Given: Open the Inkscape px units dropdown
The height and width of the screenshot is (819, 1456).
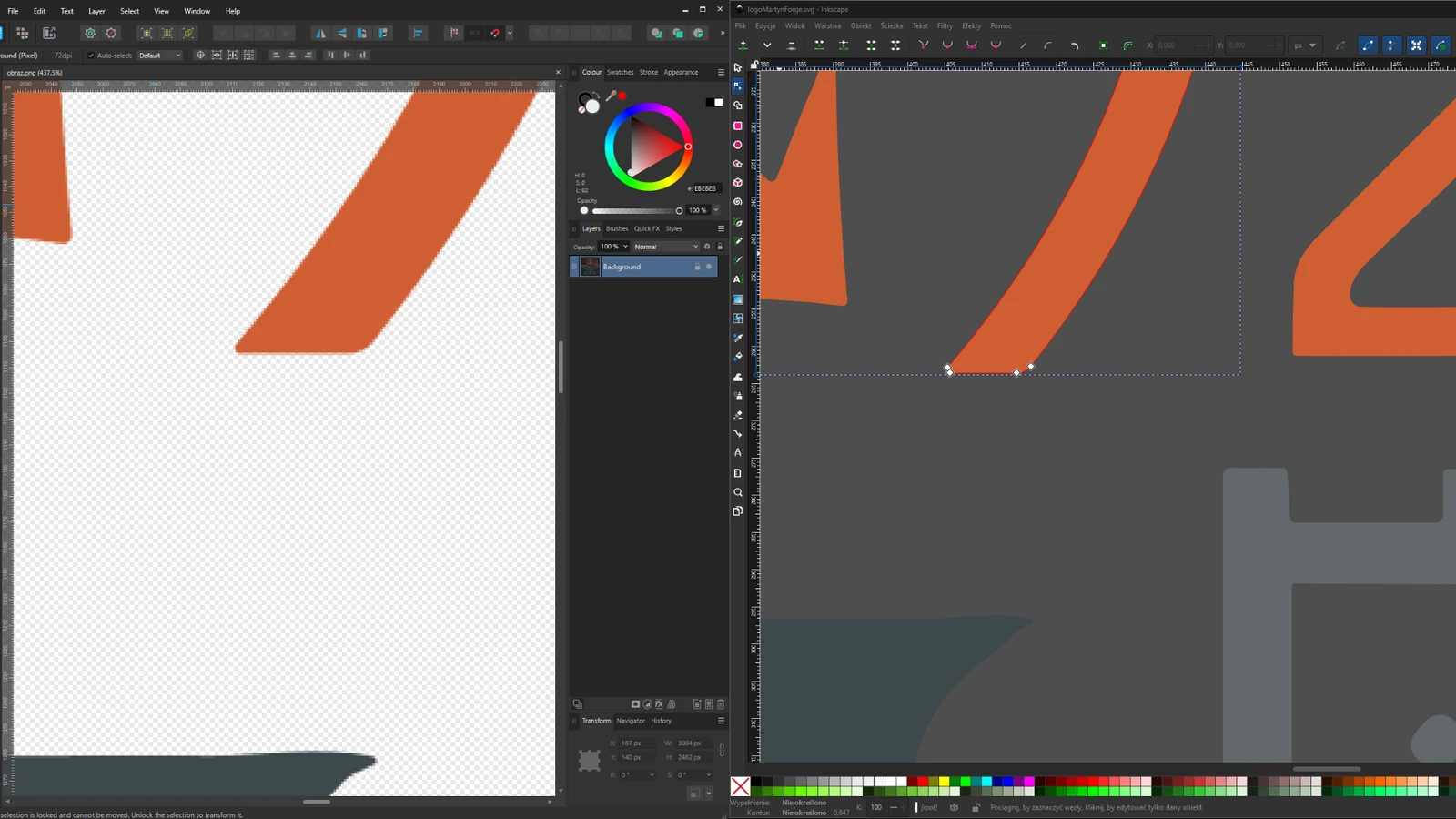Looking at the screenshot, I should (1305, 45).
